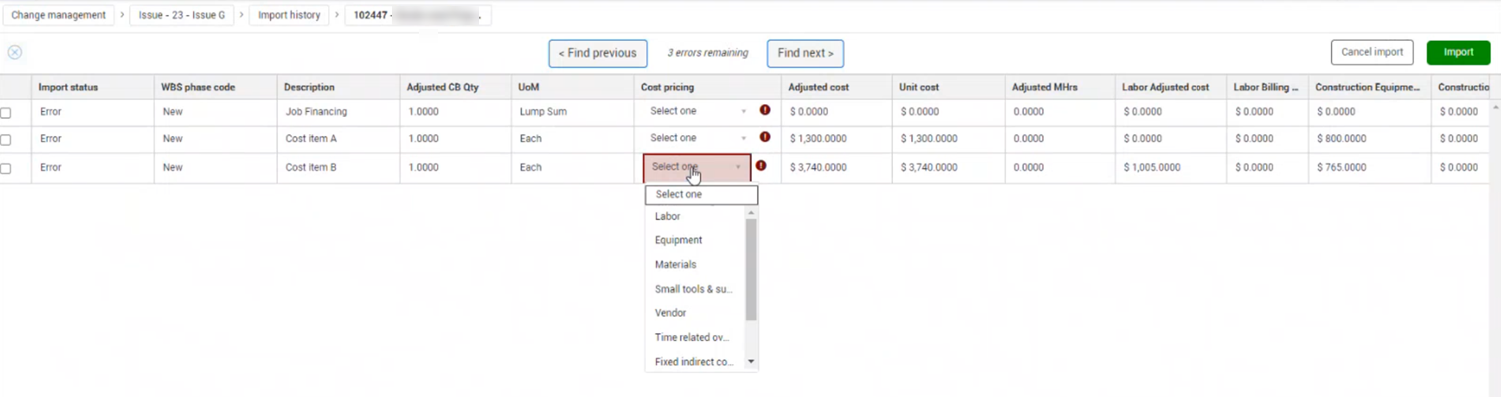Image resolution: width=1501 pixels, height=397 pixels.
Task: Click dropdown list scroll down arrow
Action: click(x=752, y=362)
